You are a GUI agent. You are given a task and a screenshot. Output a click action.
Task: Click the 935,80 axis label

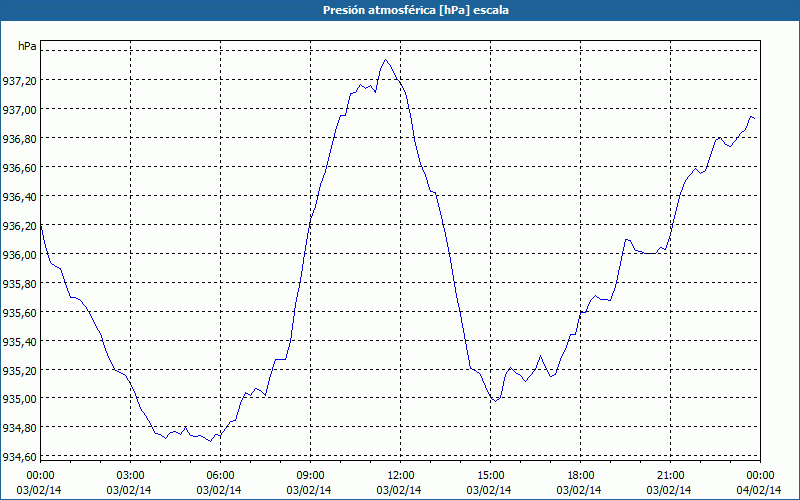[x=19, y=283]
